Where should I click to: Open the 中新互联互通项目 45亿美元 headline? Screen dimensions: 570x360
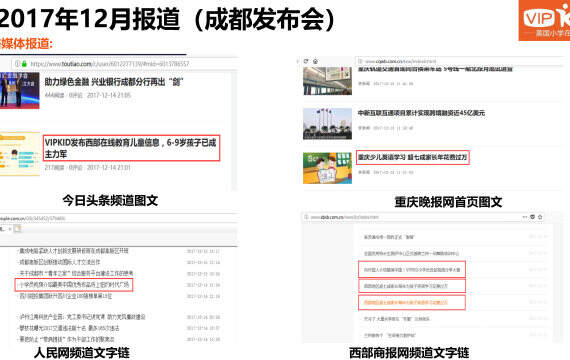[421, 113]
